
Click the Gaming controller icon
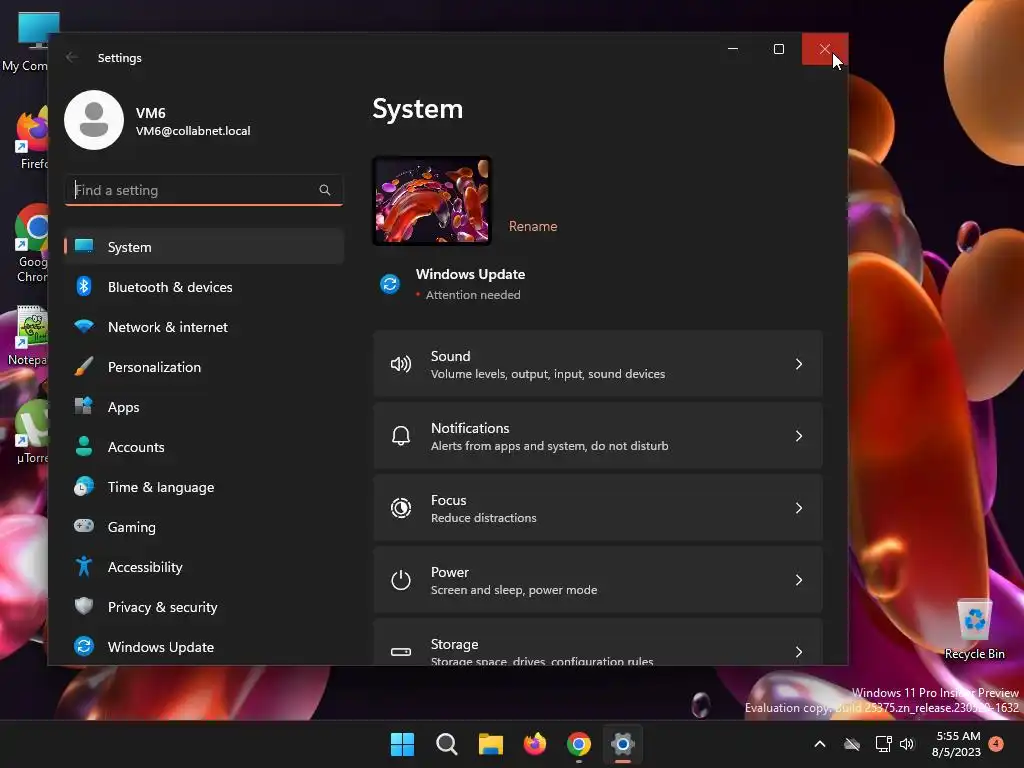pyautogui.click(x=84, y=526)
